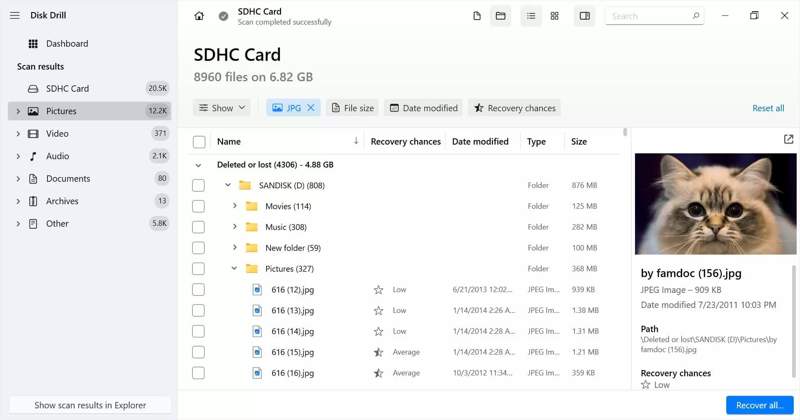The image size is (800, 420).
Task: Check the 616 (14).jpg checkbox
Action: pyautogui.click(x=198, y=331)
